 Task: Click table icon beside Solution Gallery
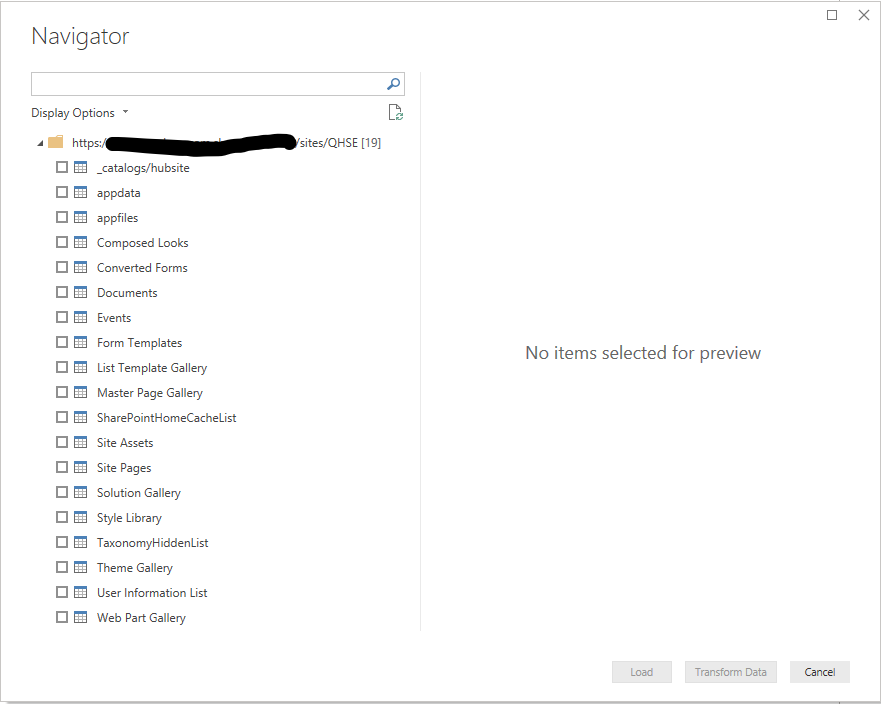[81, 492]
